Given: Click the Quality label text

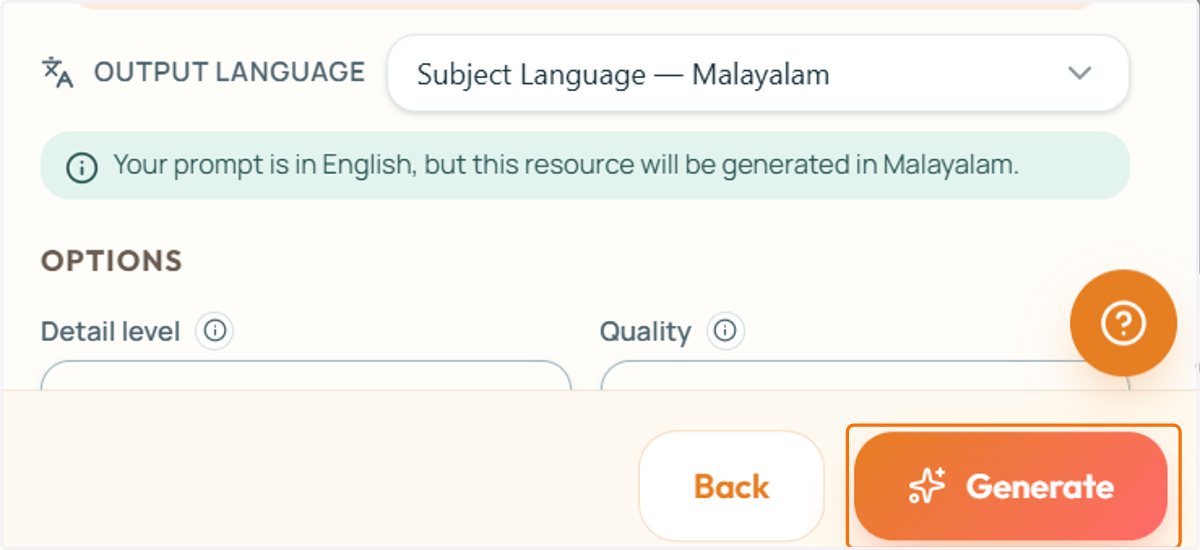Looking at the screenshot, I should (645, 331).
